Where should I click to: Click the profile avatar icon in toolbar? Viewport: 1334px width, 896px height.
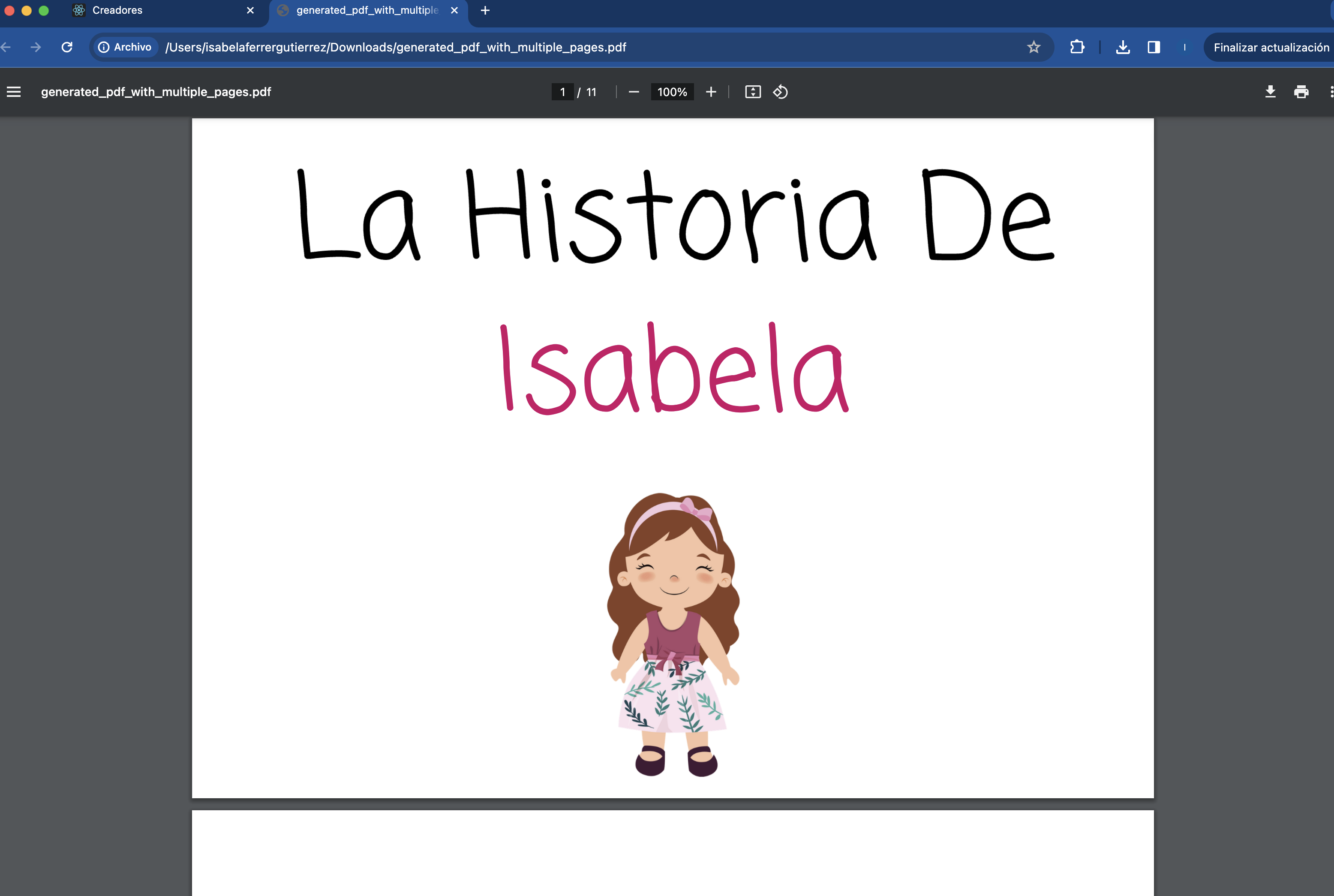(1184, 47)
